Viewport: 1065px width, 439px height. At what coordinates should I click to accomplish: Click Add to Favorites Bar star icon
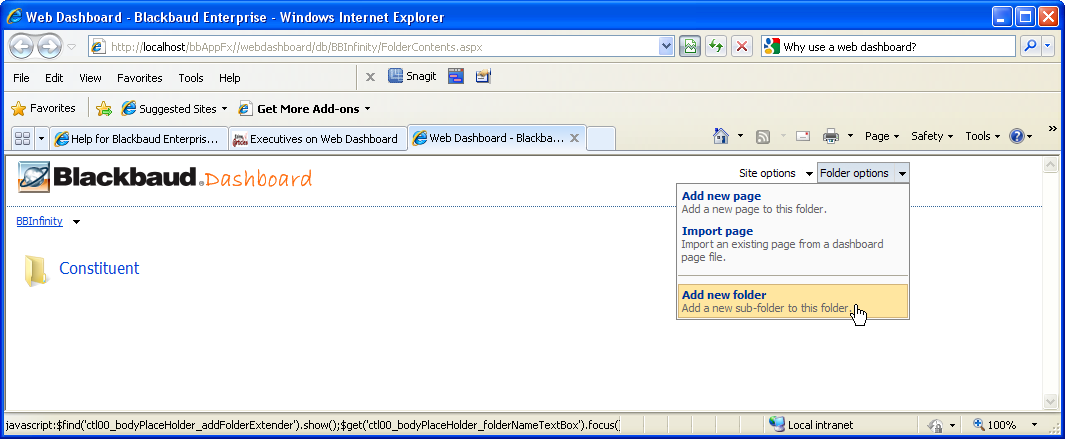[104, 109]
